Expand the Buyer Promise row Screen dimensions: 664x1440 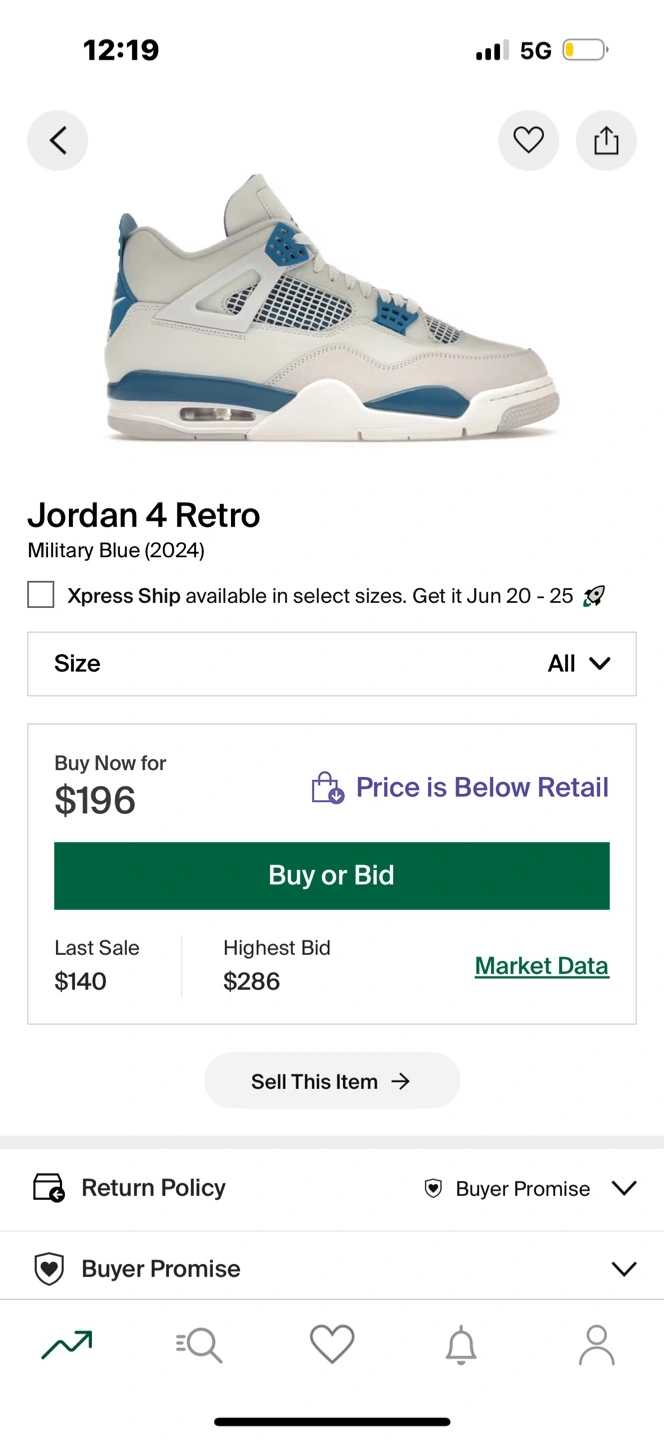click(624, 1269)
